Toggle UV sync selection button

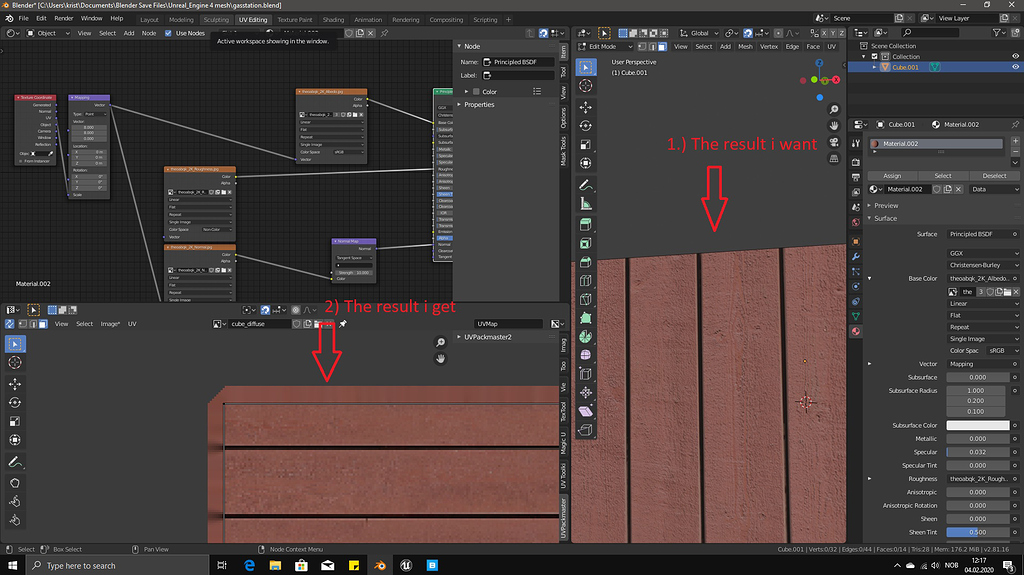coord(10,323)
